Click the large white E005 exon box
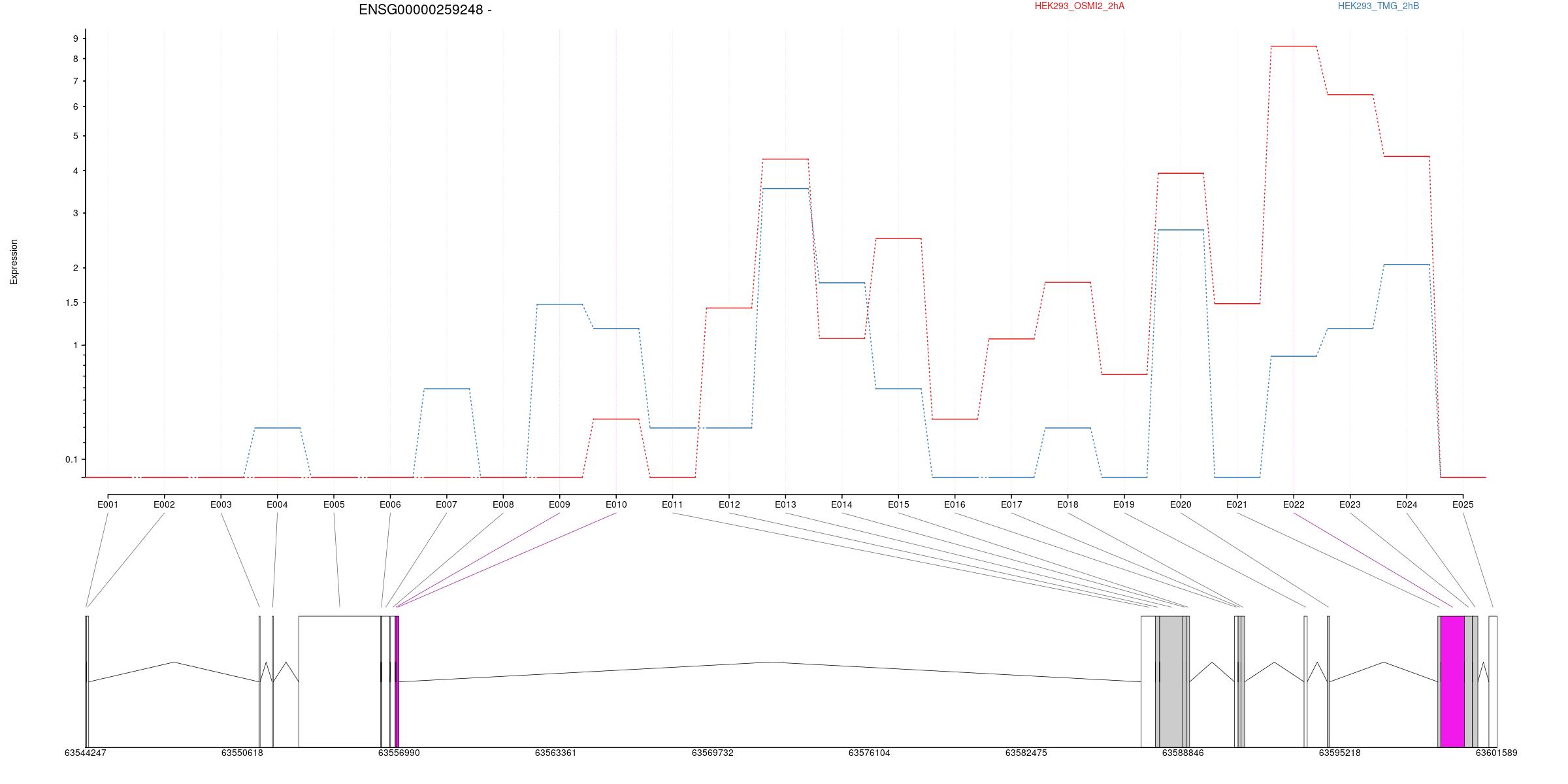 point(340,681)
